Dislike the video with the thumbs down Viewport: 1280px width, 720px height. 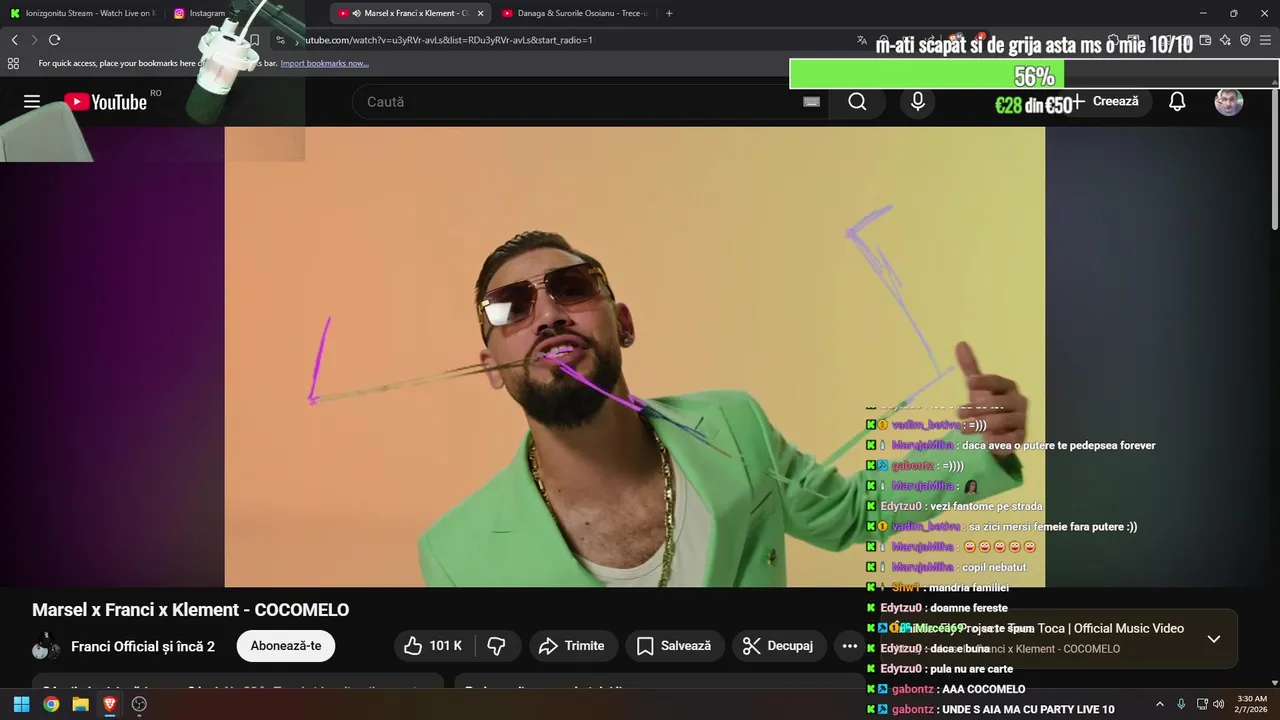point(496,646)
